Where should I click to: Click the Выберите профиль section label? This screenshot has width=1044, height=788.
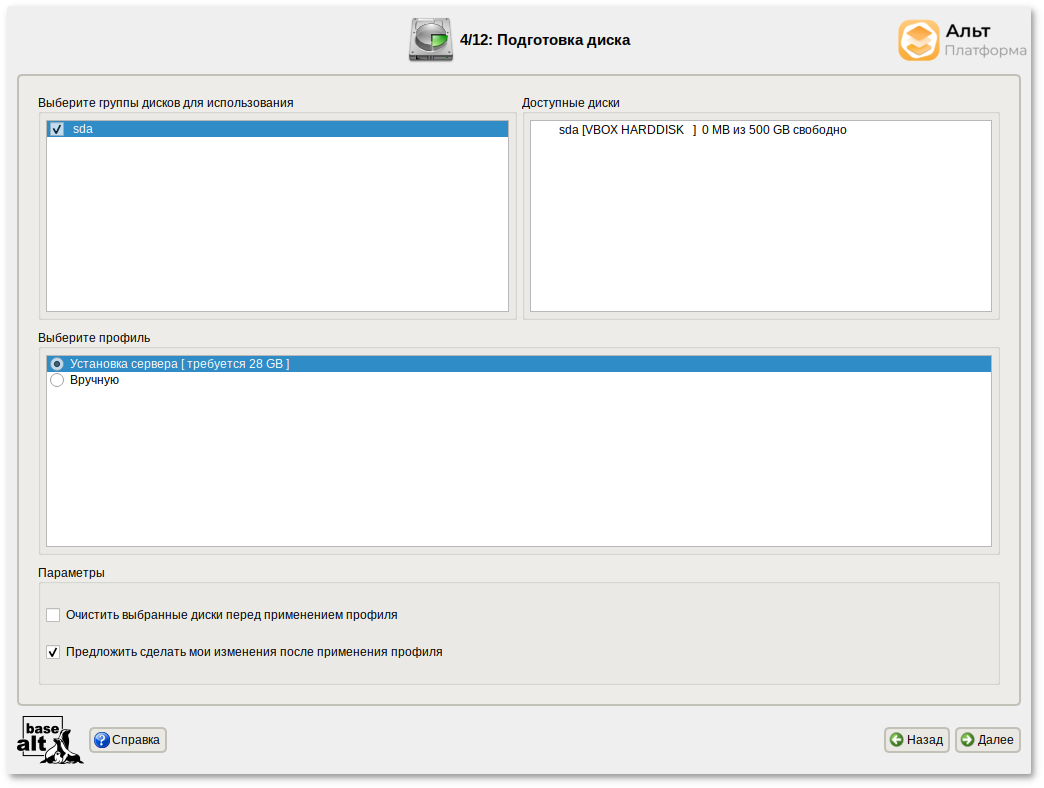point(94,338)
